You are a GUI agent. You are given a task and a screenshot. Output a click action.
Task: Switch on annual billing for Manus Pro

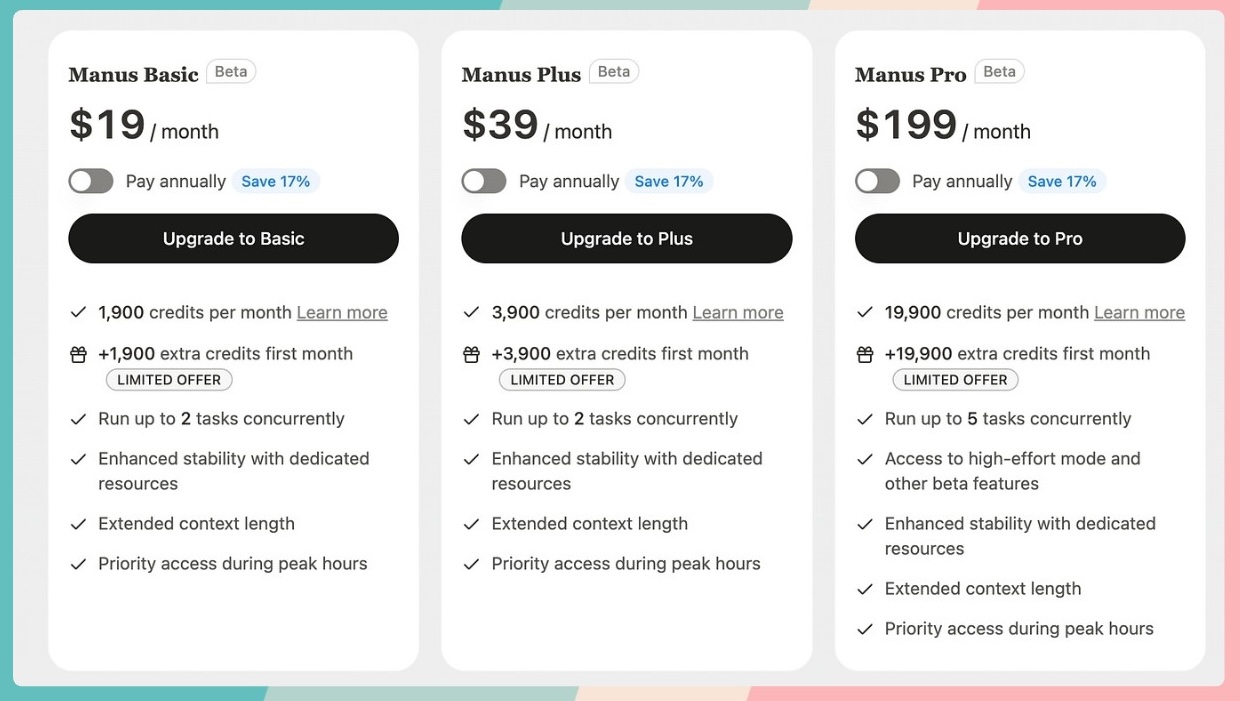tap(877, 181)
